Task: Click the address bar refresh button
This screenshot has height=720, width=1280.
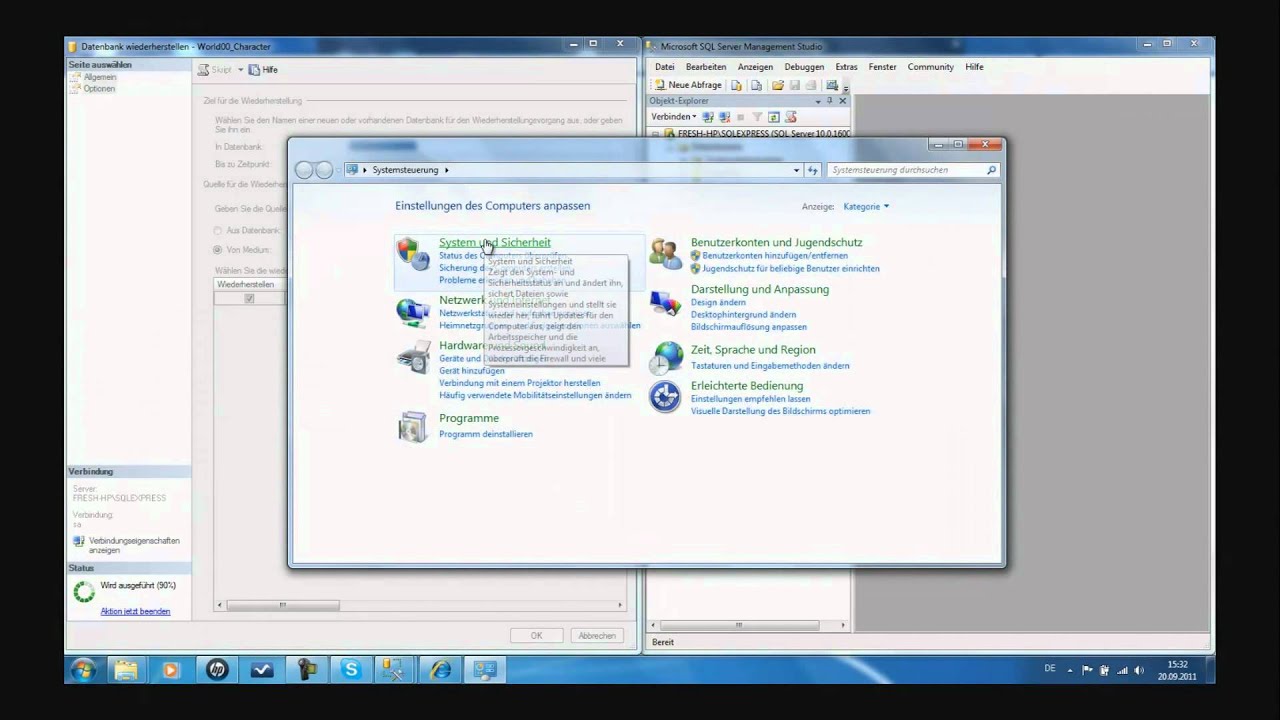Action: point(813,170)
